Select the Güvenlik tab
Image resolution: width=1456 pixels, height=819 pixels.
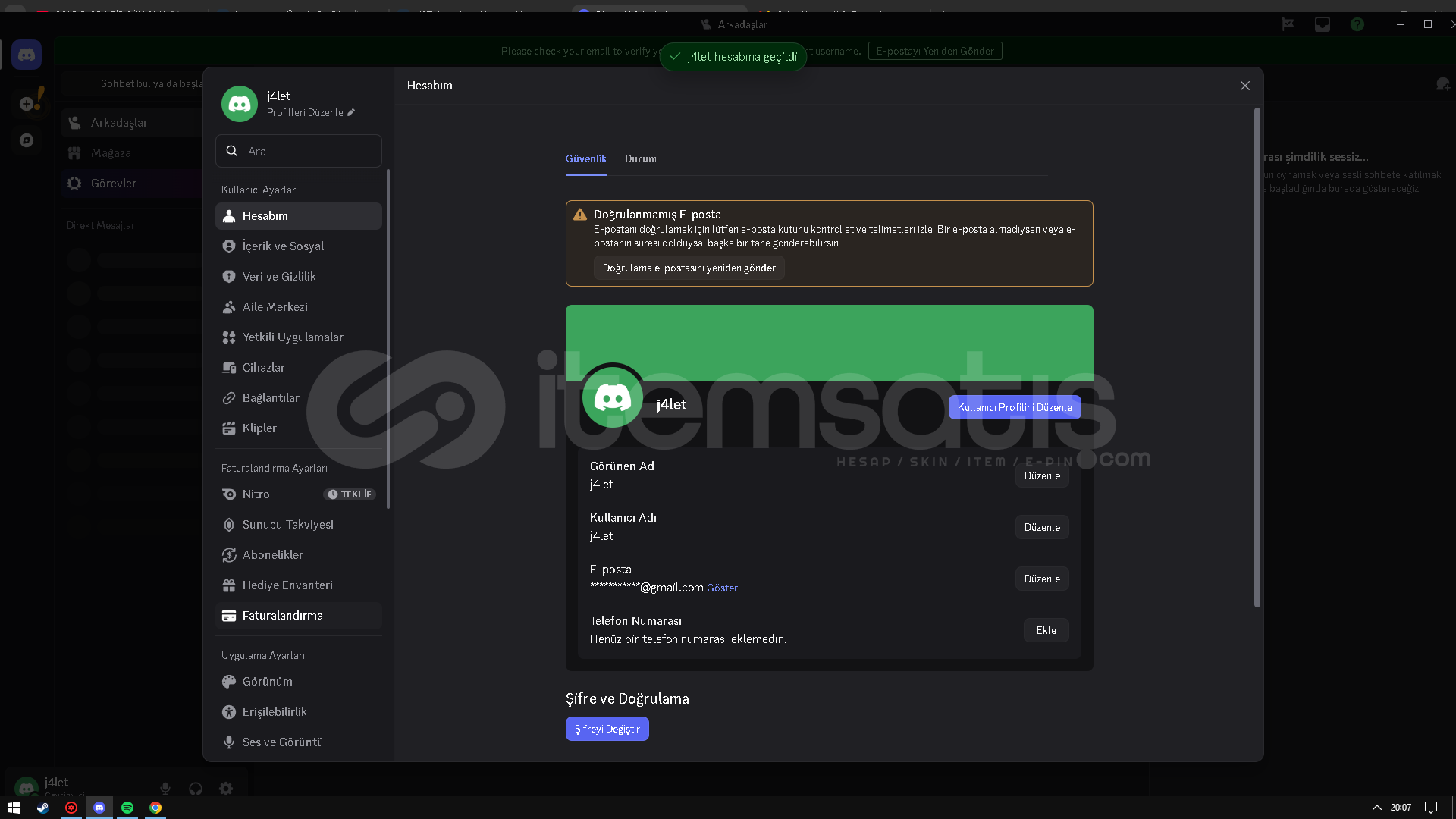585,158
